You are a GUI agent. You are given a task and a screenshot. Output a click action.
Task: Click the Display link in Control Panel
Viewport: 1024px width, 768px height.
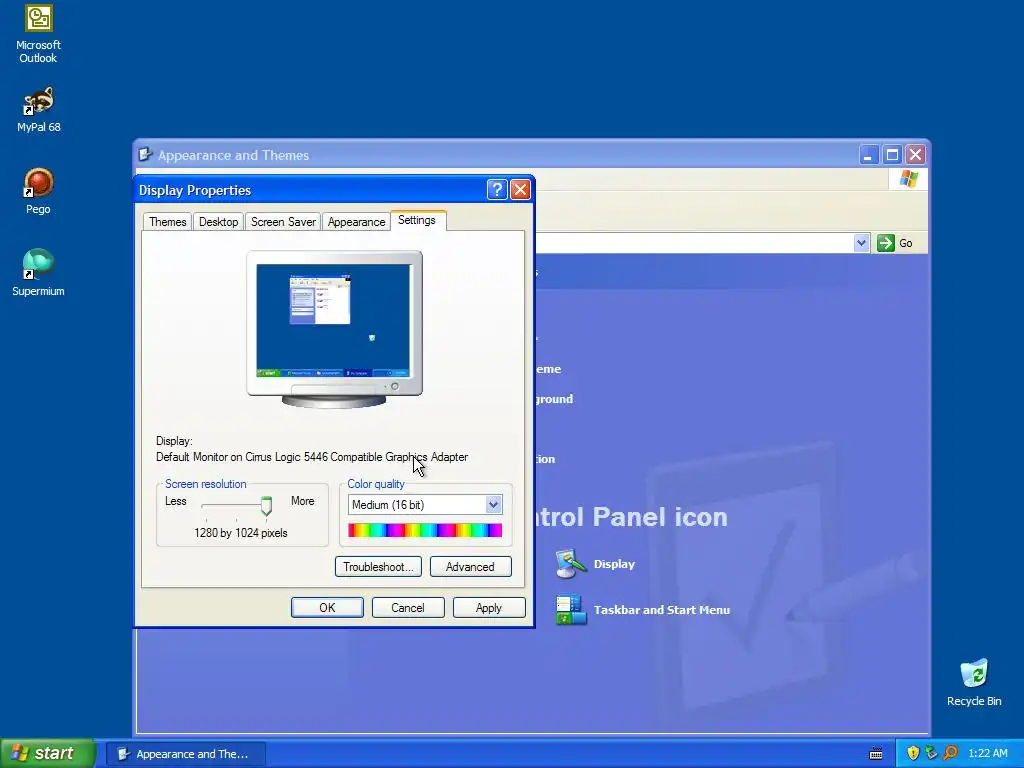click(x=614, y=564)
